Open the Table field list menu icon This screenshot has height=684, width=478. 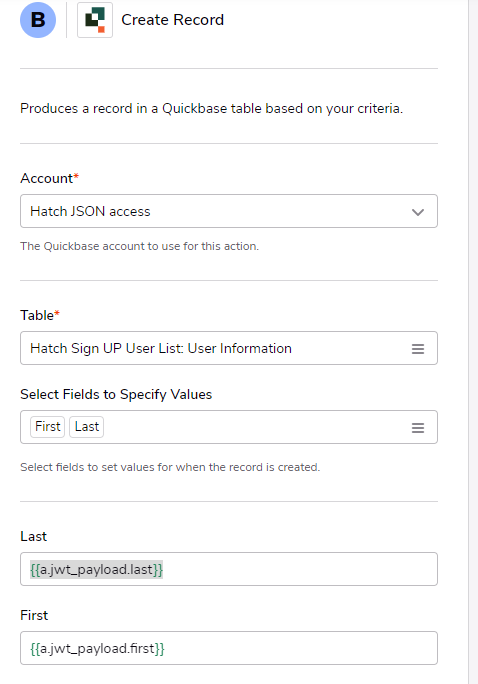[418, 349]
